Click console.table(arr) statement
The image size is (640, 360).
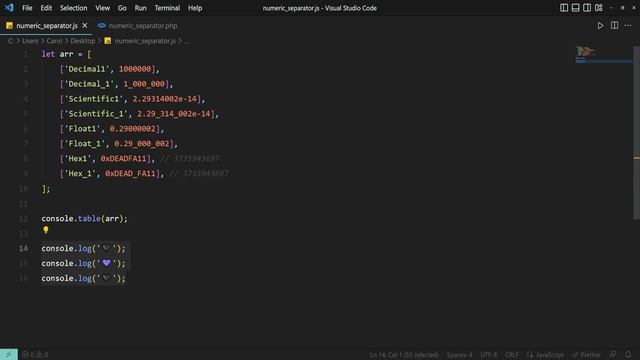tap(84, 219)
